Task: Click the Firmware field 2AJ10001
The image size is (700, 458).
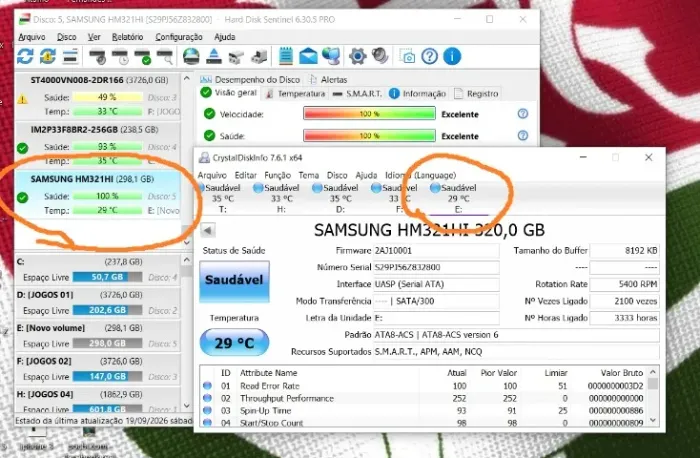Action: [x=436, y=250]
